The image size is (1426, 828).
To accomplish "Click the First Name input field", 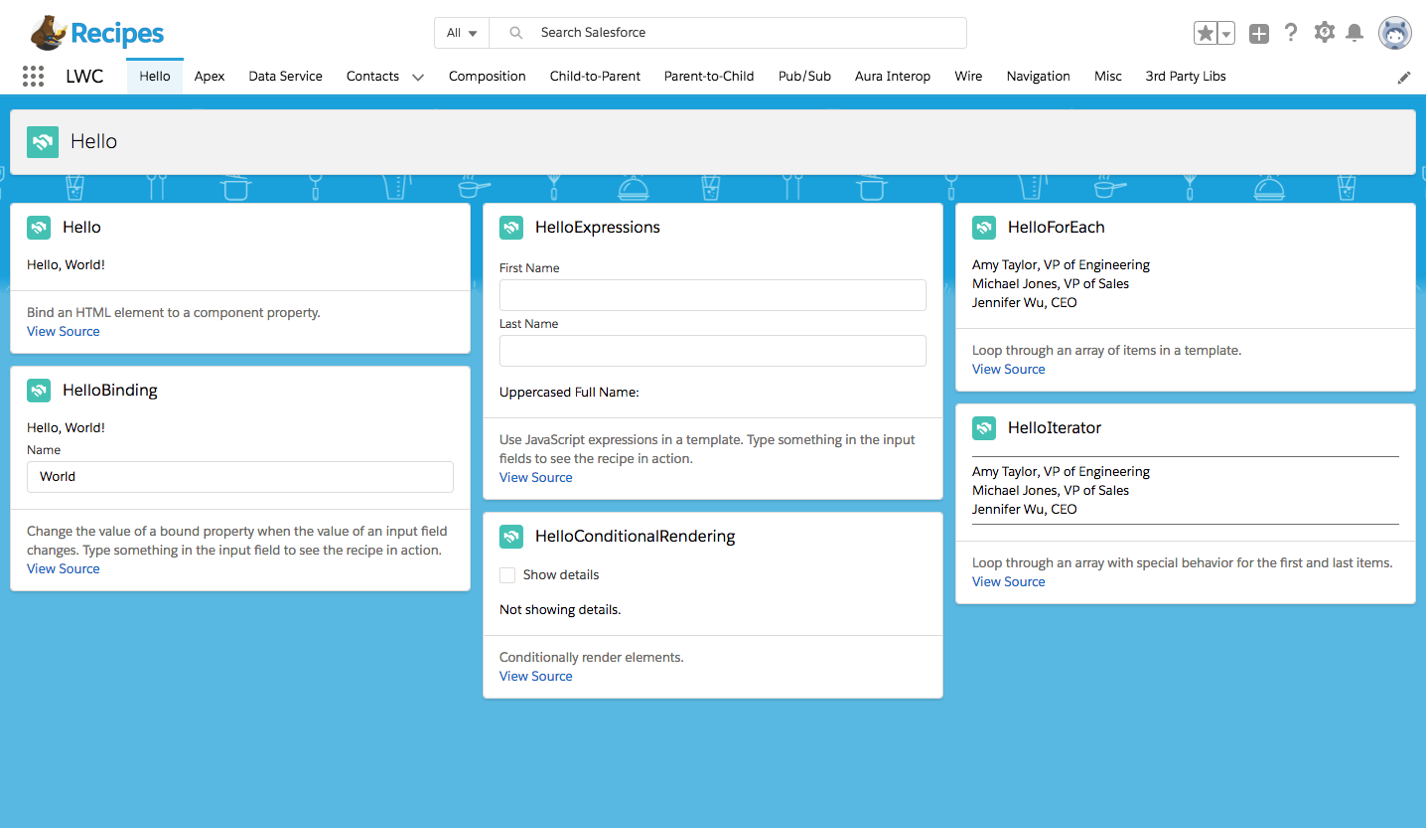I will pos(712,295).
